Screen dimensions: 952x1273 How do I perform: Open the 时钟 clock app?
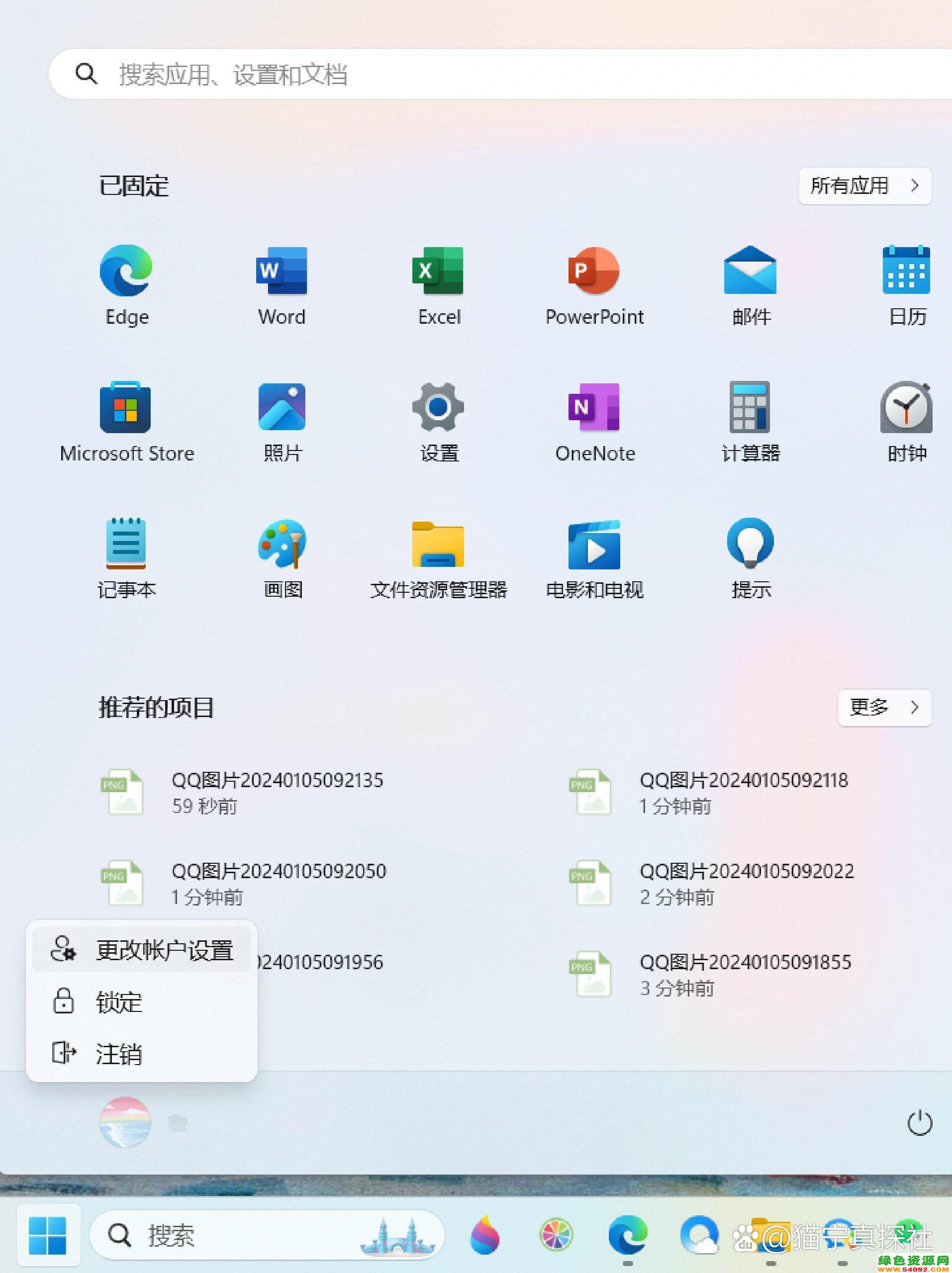(907, 422)
